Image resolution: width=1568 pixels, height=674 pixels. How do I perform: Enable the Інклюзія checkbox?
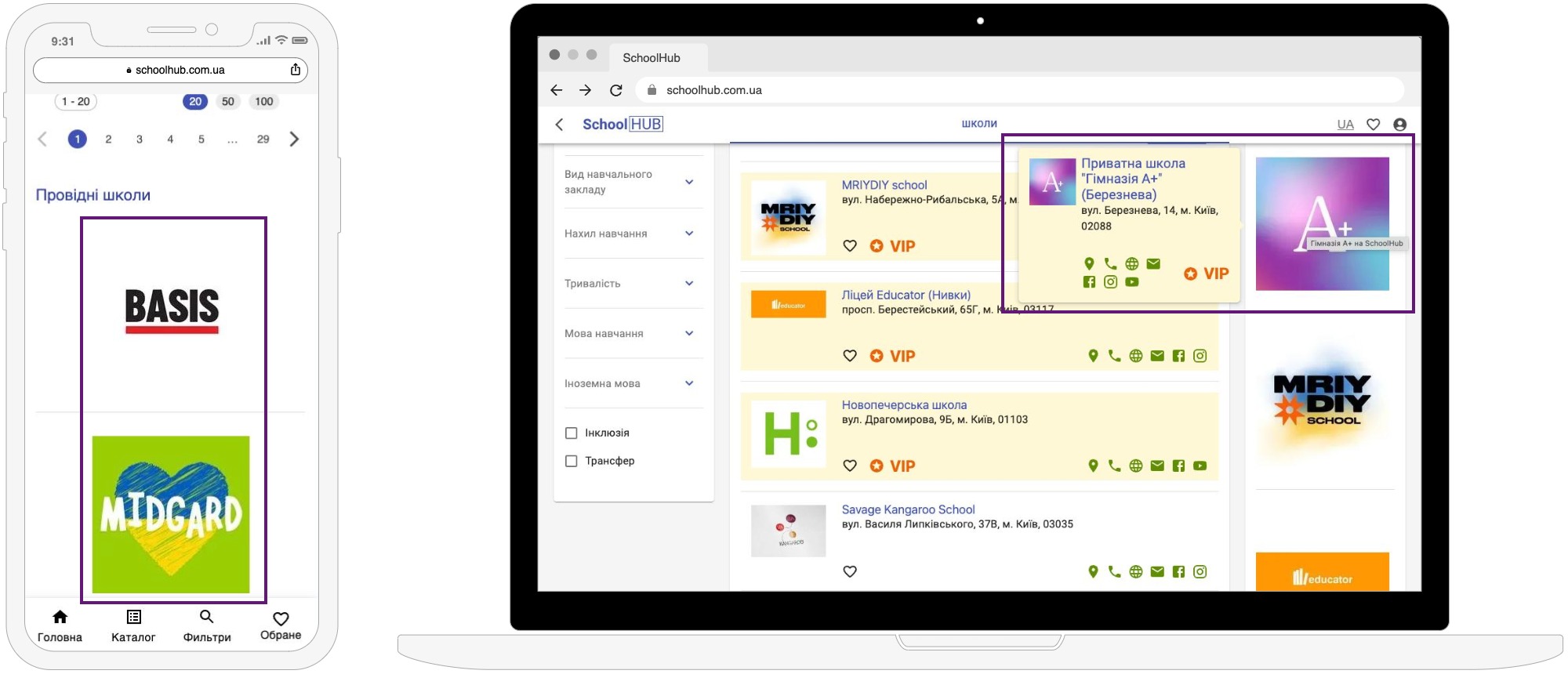[572, 433]
